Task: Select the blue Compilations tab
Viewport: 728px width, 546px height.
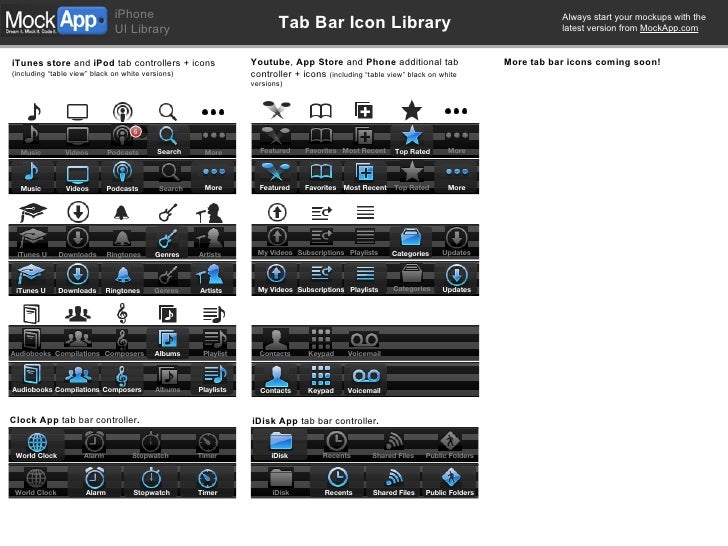Action: (77, 379)
